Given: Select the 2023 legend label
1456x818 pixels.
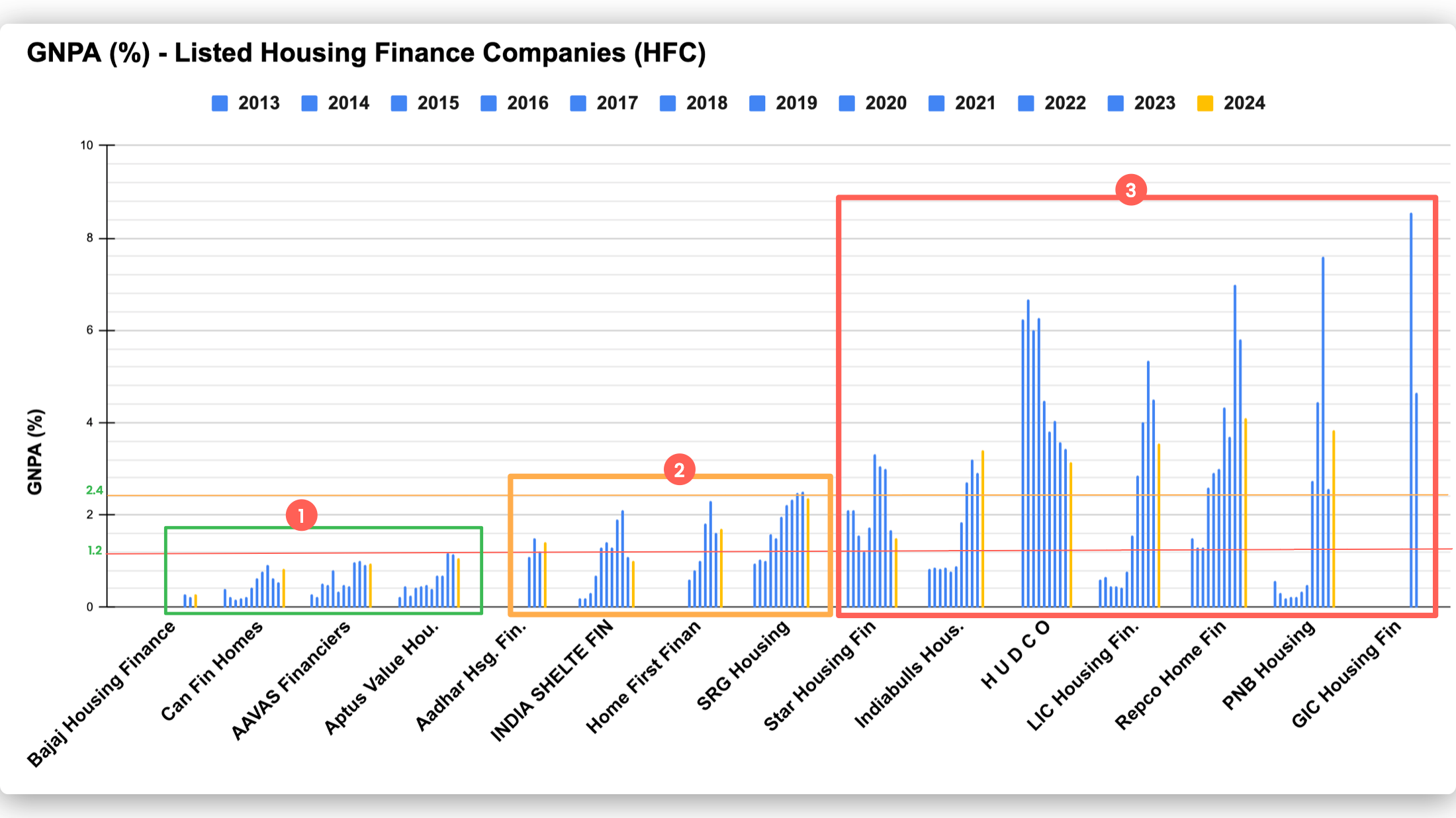Looking at the screenshot, I should [1155, 103].
